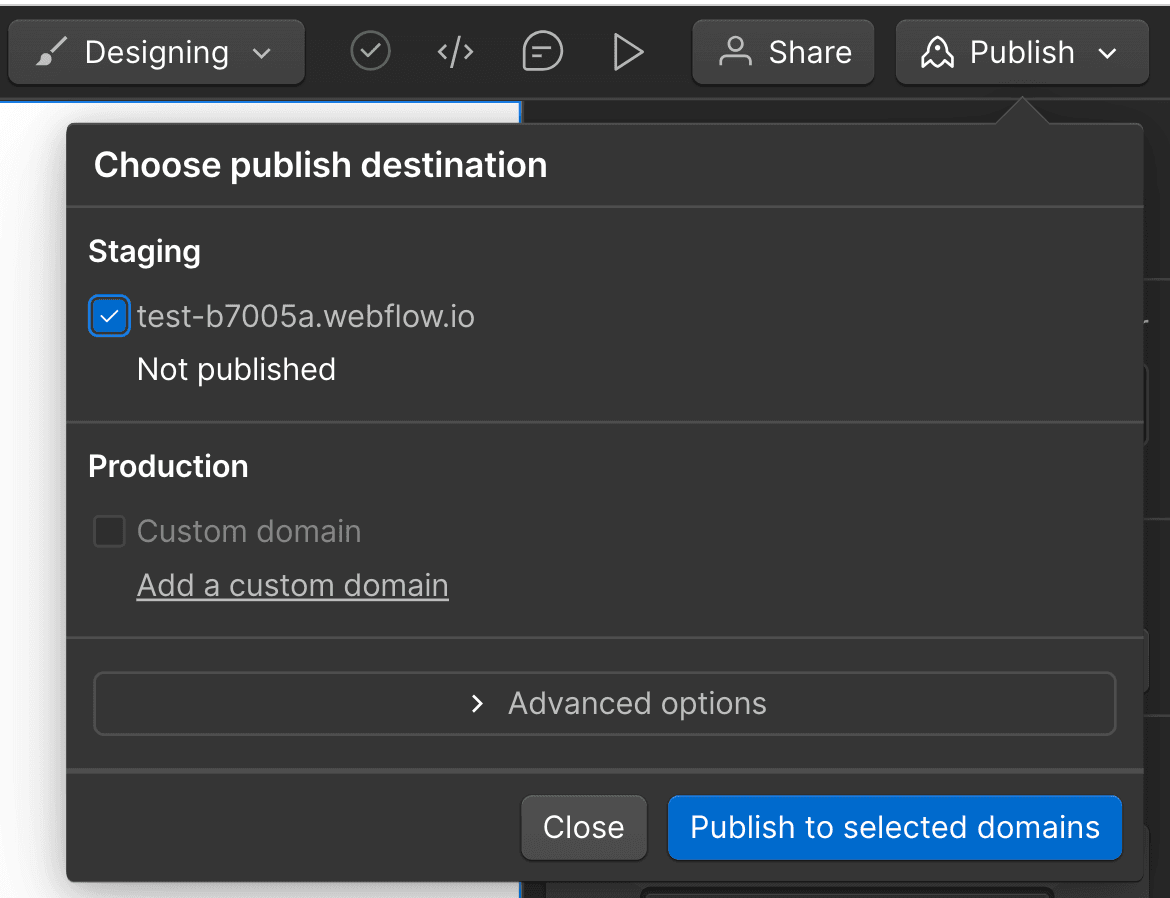1170x898 pixels.
Task: Click the Not published status text
Action: (x=236, y=369)
